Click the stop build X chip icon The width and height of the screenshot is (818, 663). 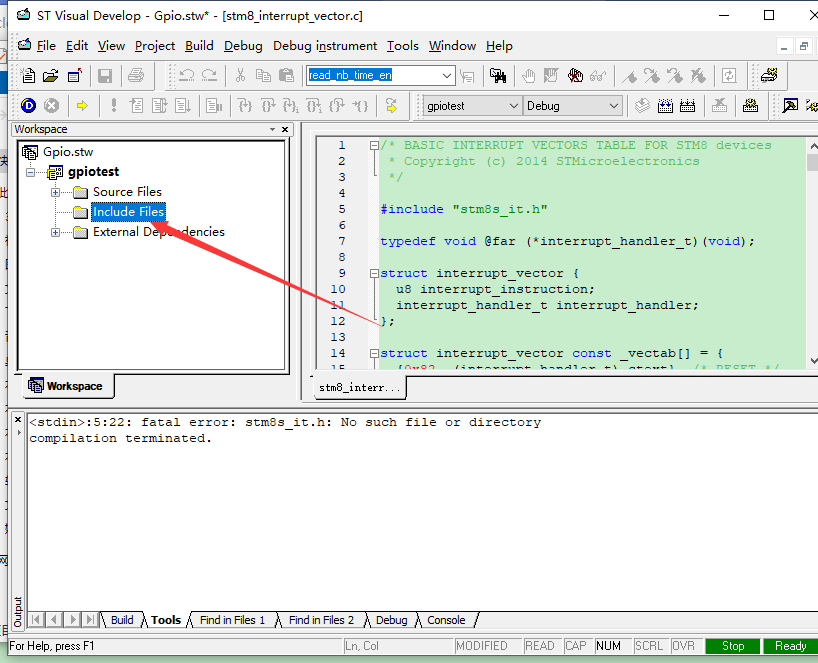tap(719, 106)
